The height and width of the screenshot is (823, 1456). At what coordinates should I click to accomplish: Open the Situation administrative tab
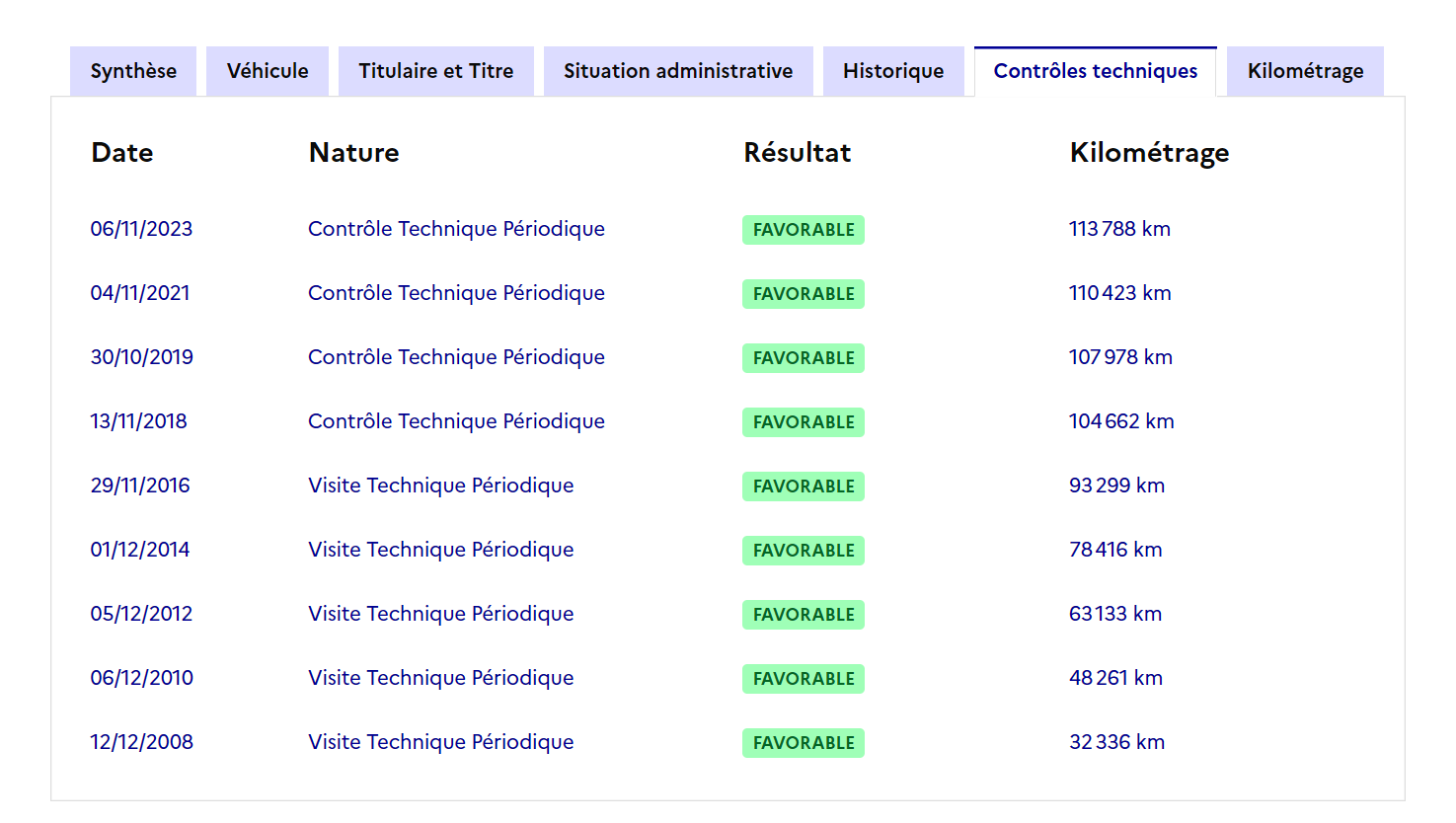click(x=678, y=71)
